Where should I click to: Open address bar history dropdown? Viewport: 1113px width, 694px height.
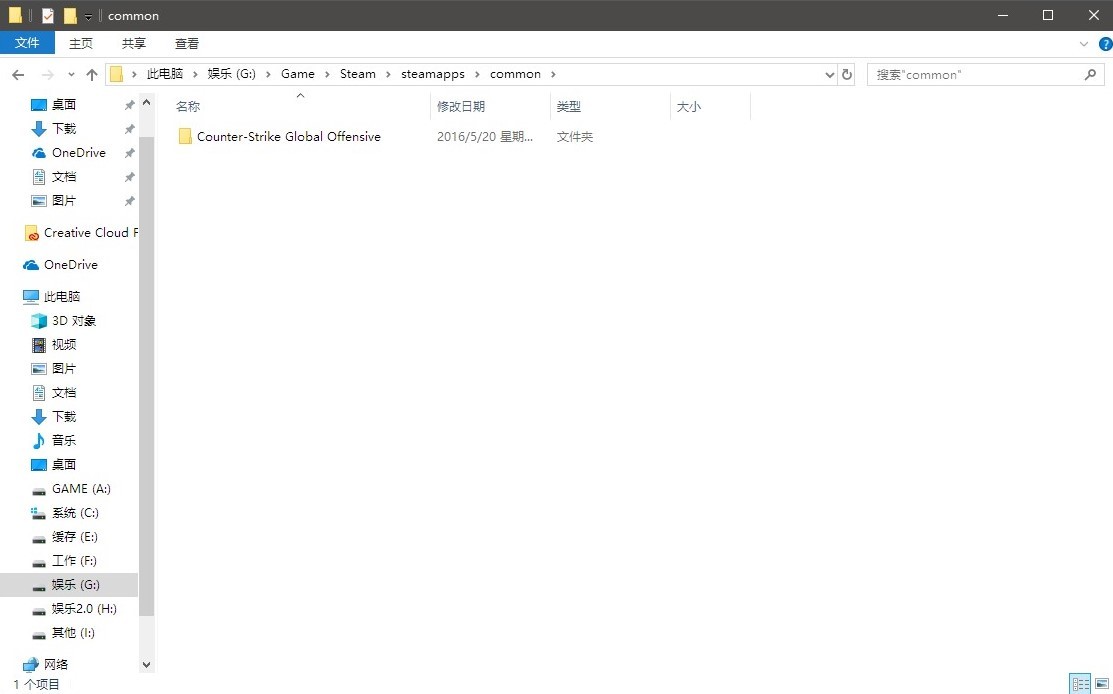coord(829,75)
